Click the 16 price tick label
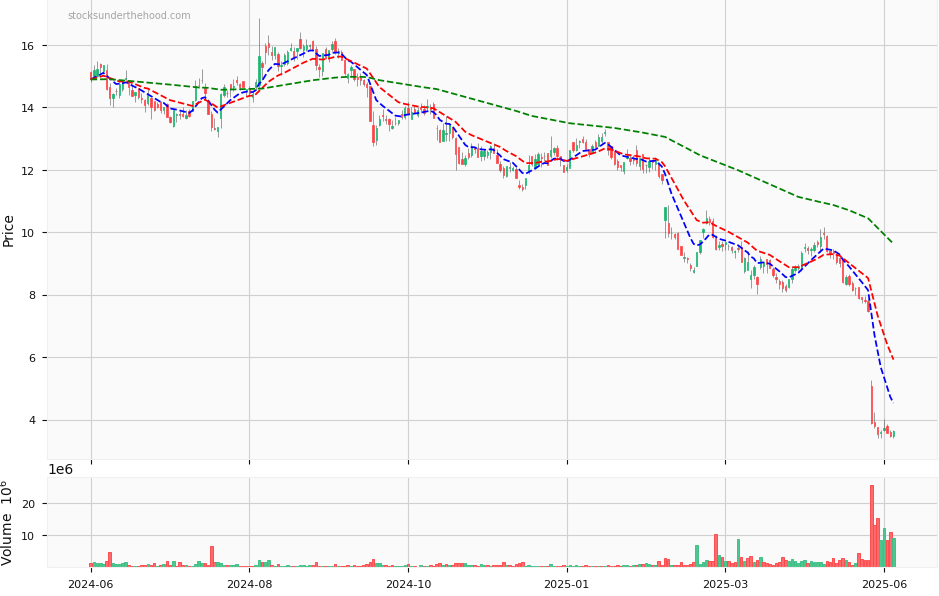This screenshot has height=596, width=939. [28, 46]
